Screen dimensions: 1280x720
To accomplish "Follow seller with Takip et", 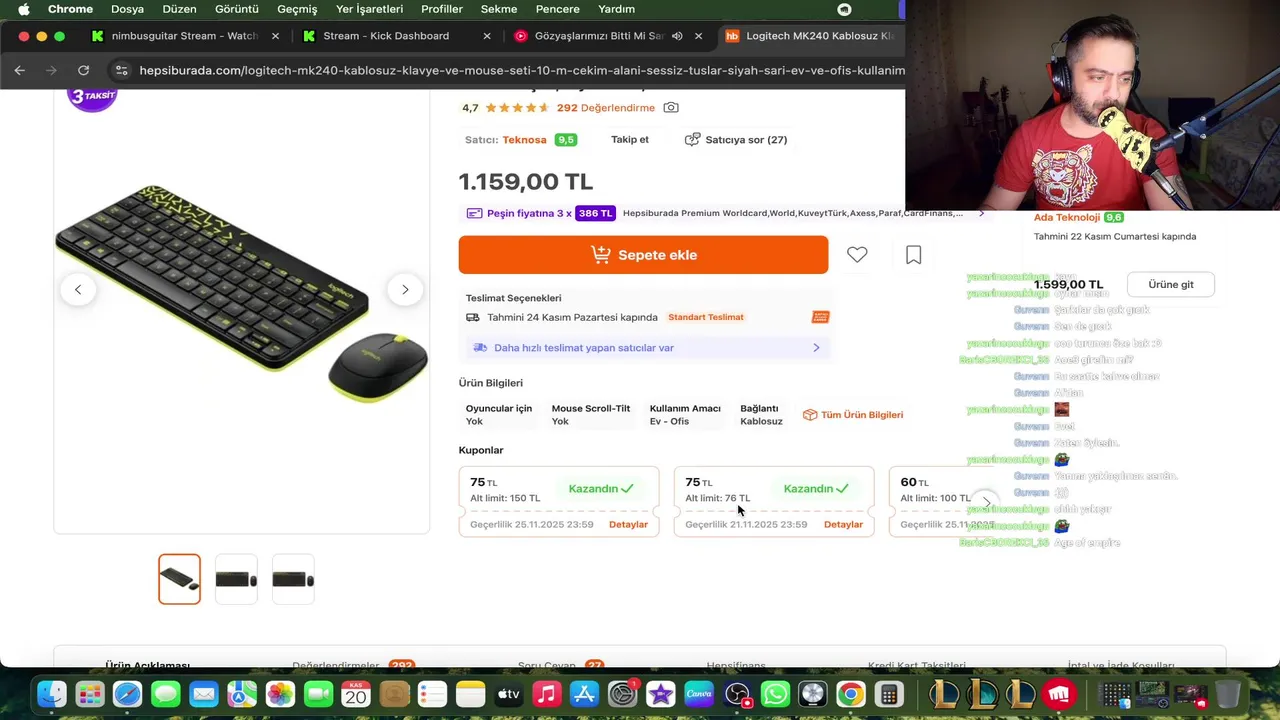I will click(630, 140).
